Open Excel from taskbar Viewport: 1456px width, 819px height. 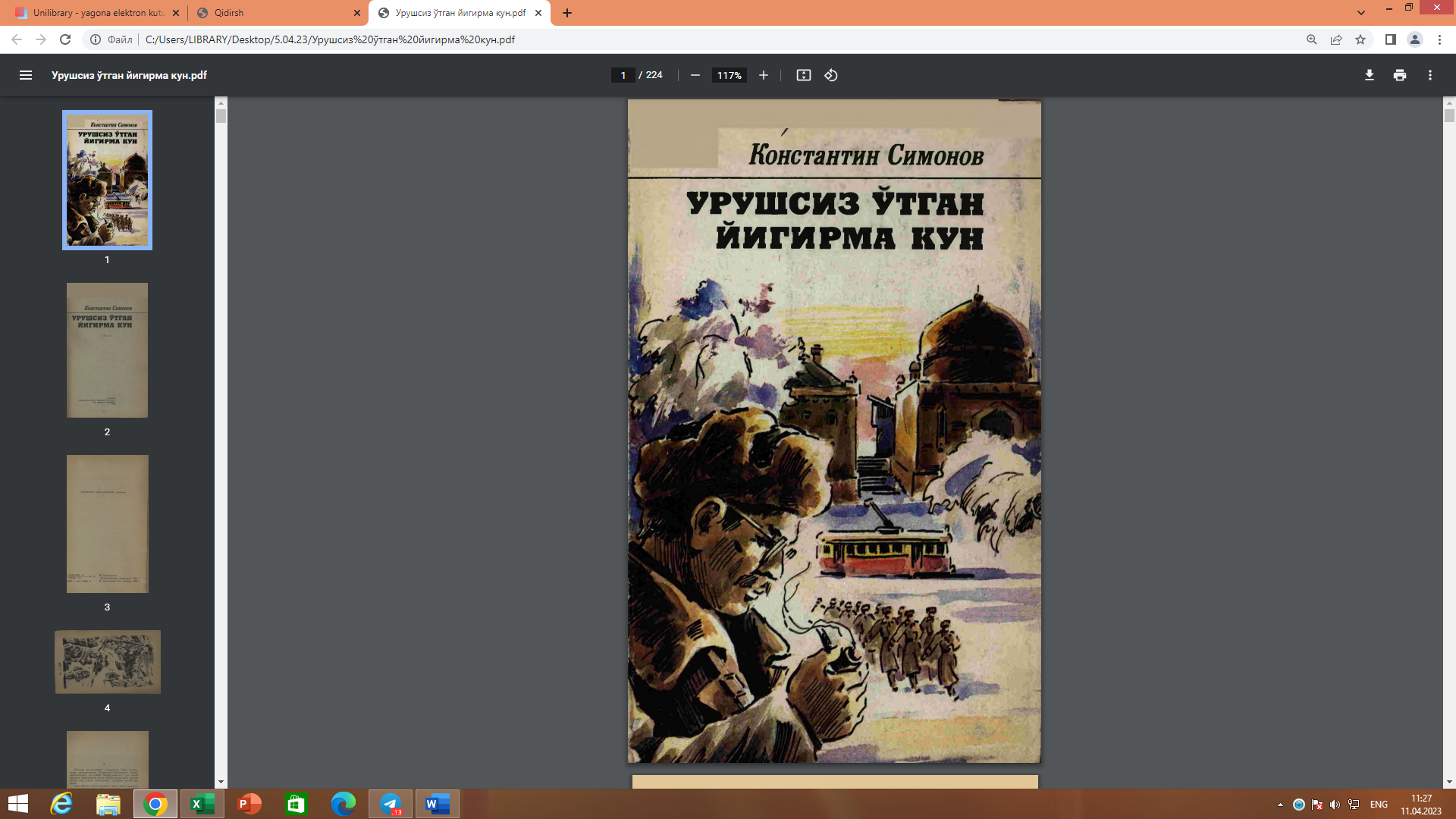202,804
